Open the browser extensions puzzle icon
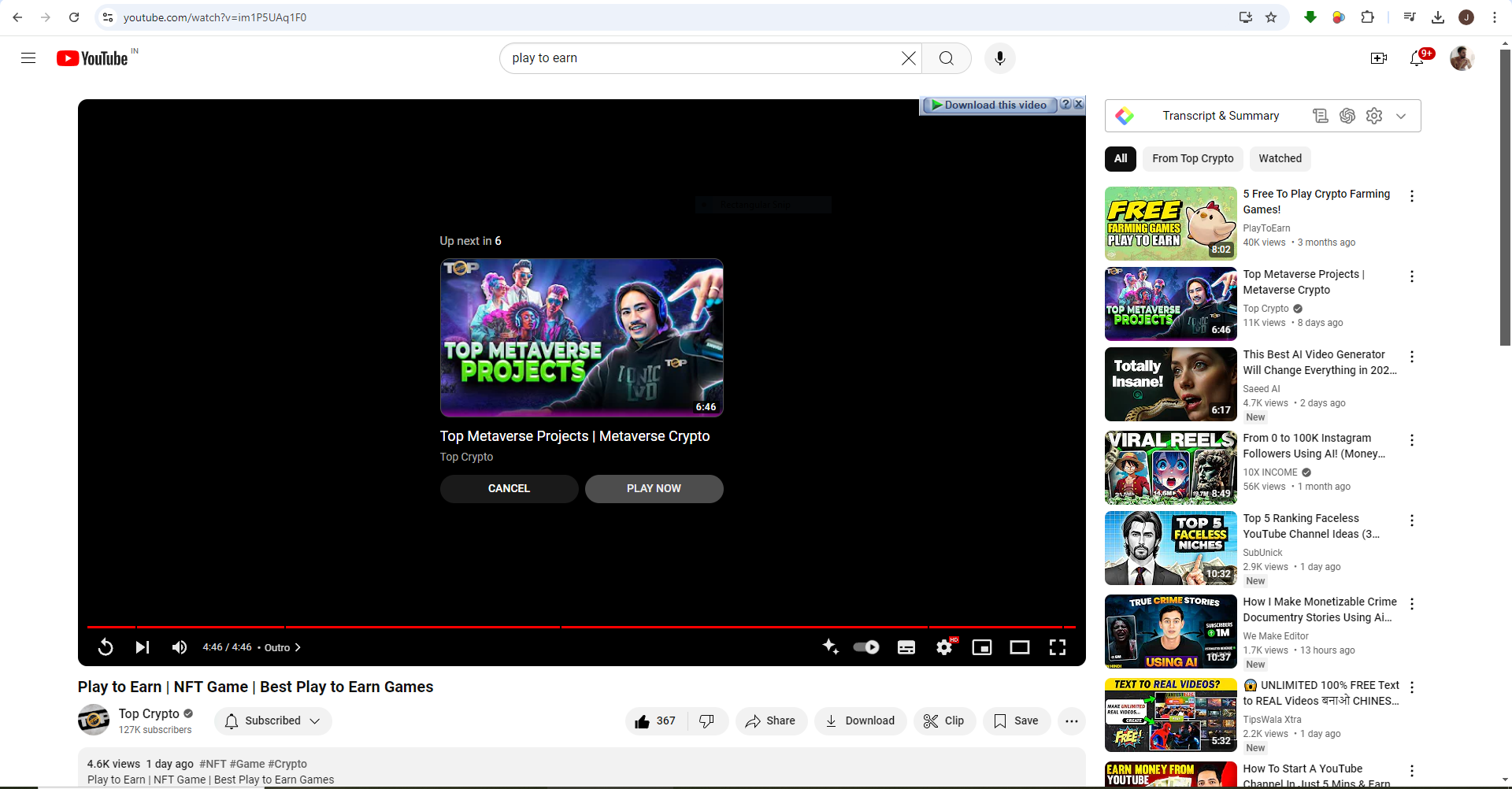The width and height of the screenshot is (1512, 789). (x=1368, y=17)
